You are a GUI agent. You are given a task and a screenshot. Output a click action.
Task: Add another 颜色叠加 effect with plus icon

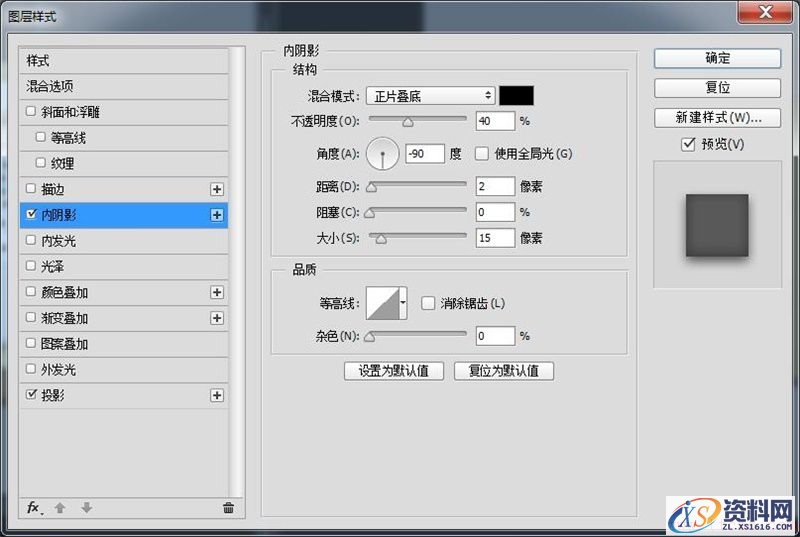pyautogui.click(x=217, y=292)
